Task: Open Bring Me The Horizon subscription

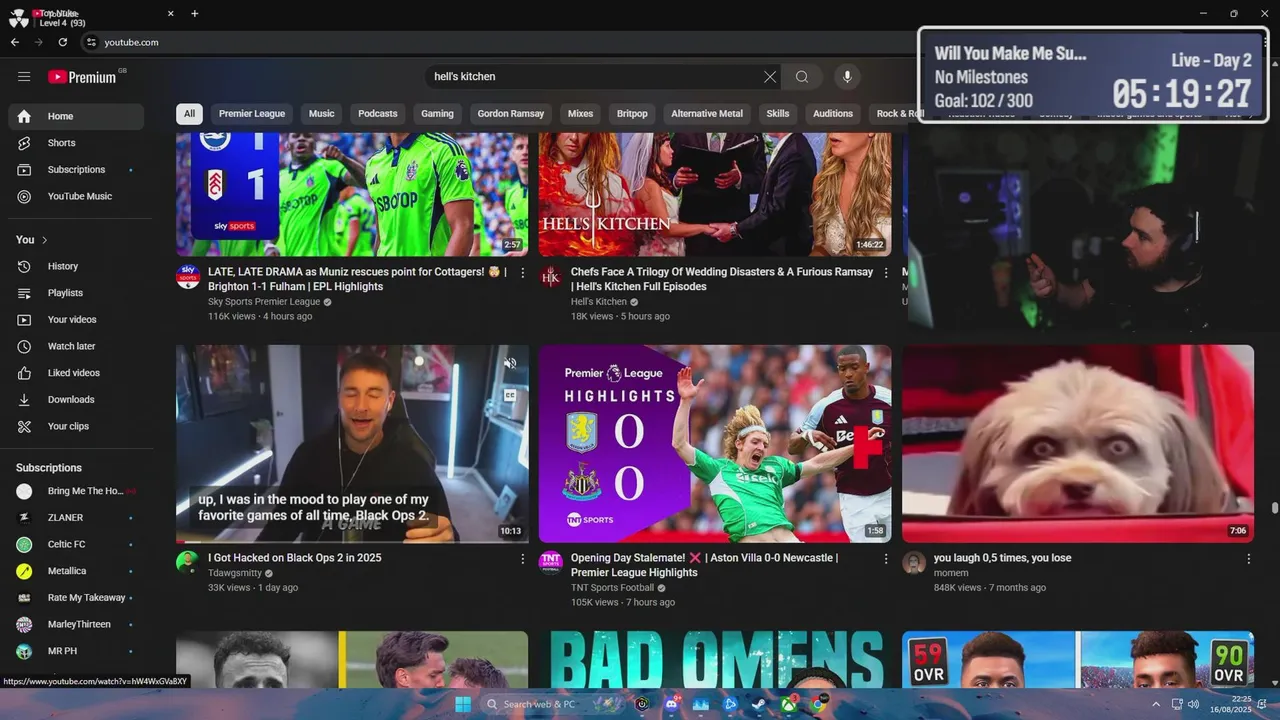Action: 76,491
